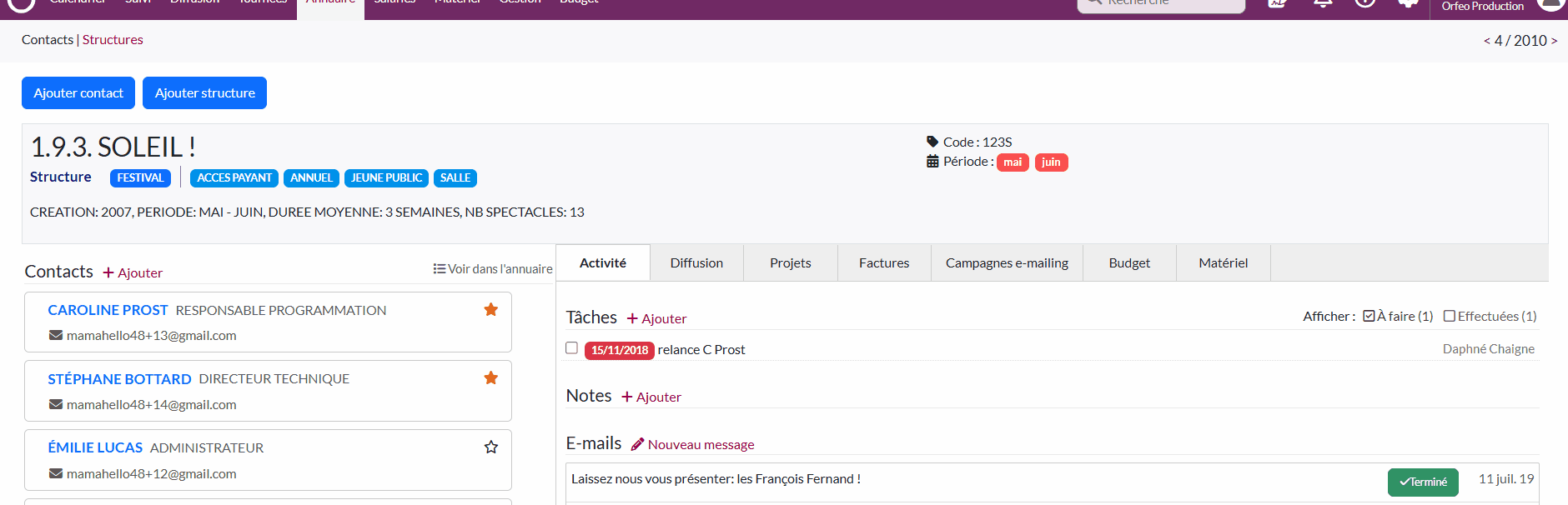Unstar Stéphane Bottard's orange favorite star
This screenshot has width=1568, height=505.
point(491,378)
